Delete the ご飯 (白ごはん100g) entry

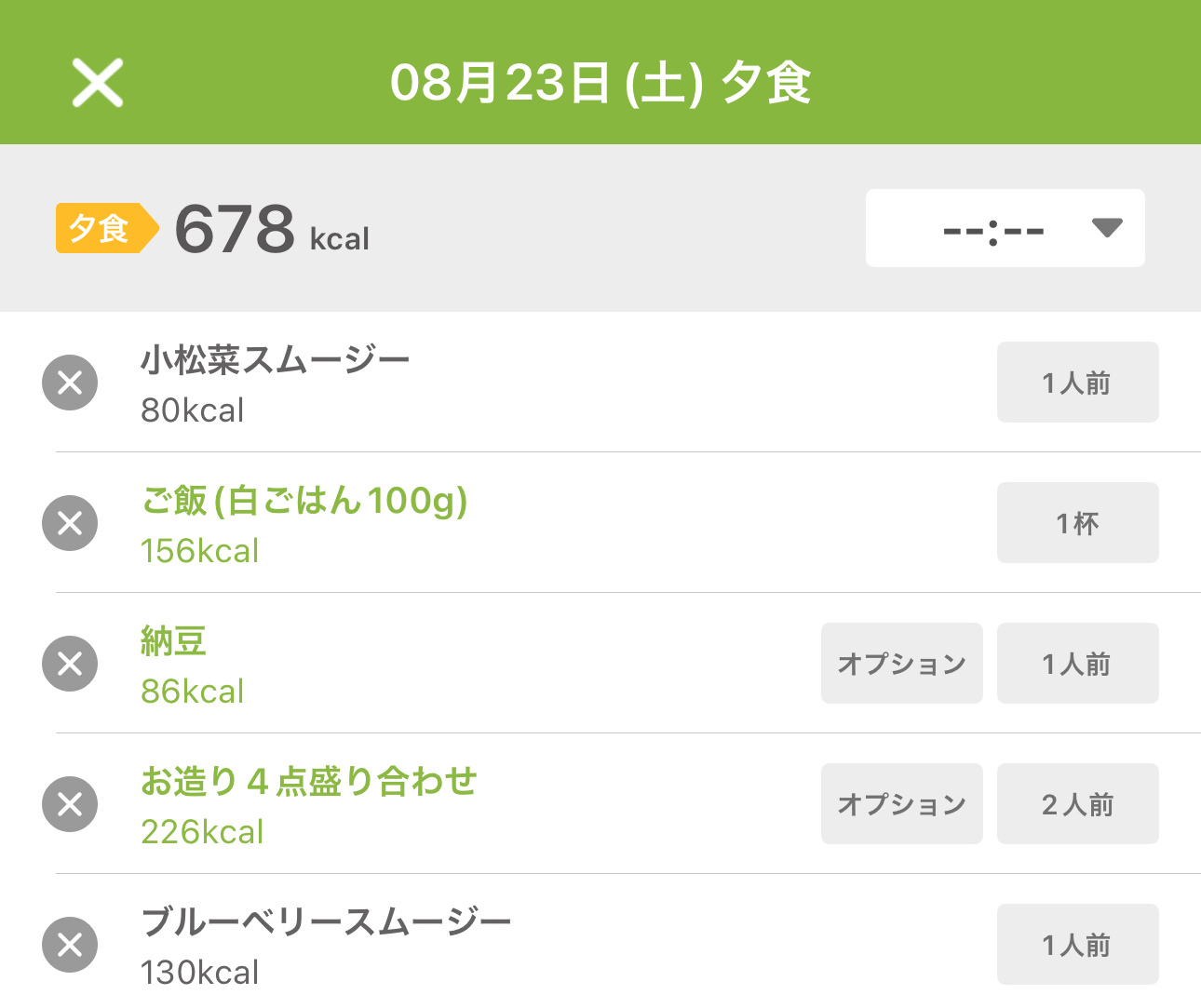coord(70,523)
